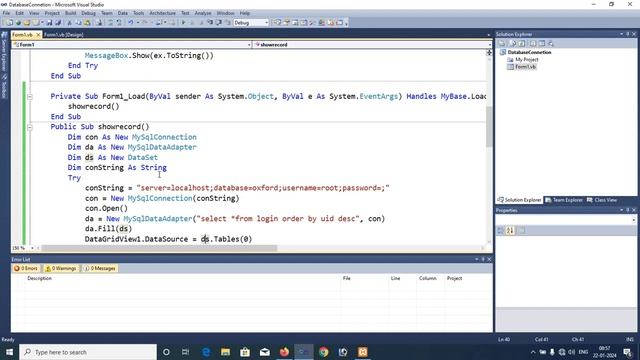Viewport: 640px width, 360px height.
Task: Toggle the 0 Messages filter button
Action: coord(100,269)
